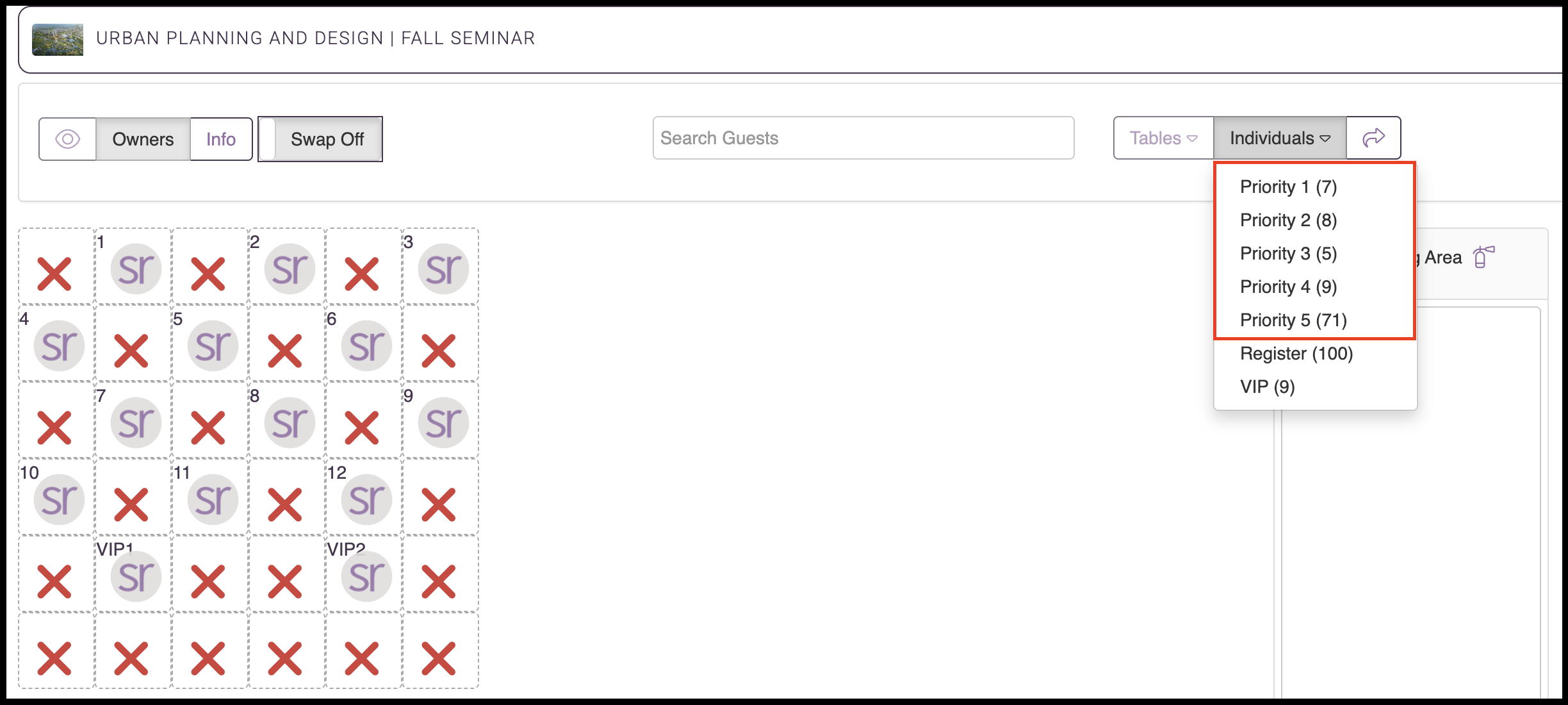Click the red X between tables 10 and 11
This screenshot has height=705, width=1568.
(x=131, y=504)
